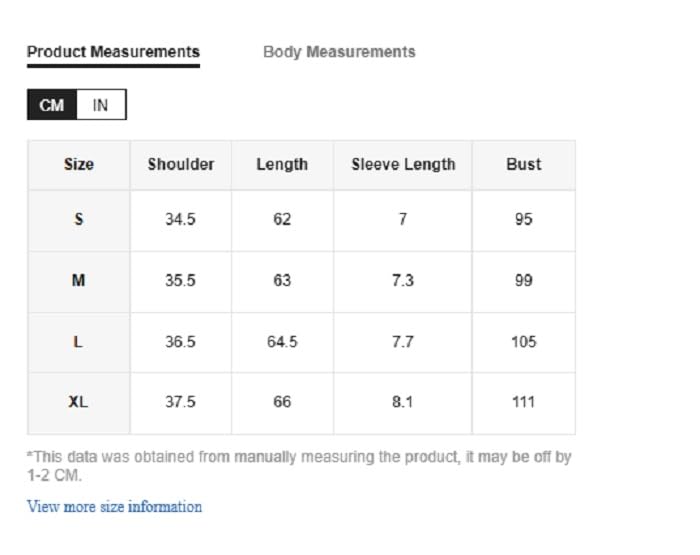The image size is (700, 555).
Task: Click bust value 99 for size M
Action: [523, 281]
